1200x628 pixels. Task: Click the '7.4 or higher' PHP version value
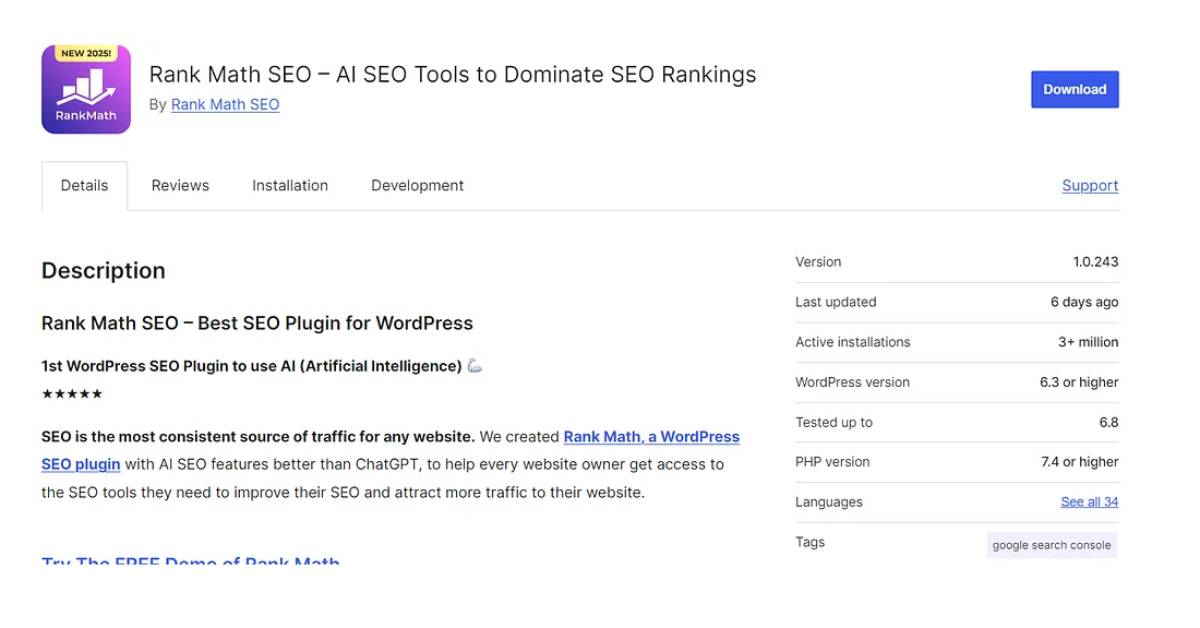1080,462
